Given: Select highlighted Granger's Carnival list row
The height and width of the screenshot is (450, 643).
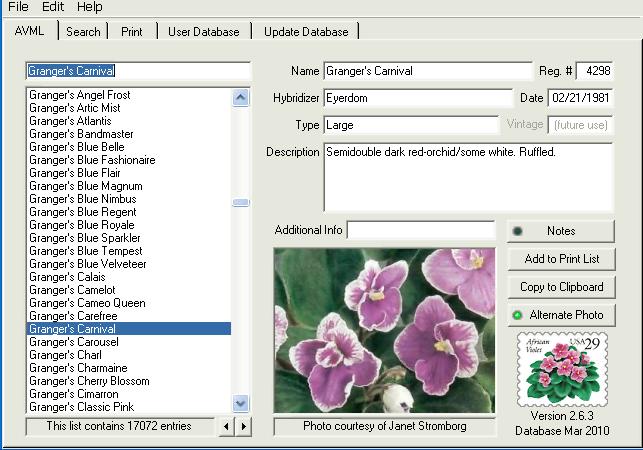Looking at the screenshot, I should (x=129, y=329).
